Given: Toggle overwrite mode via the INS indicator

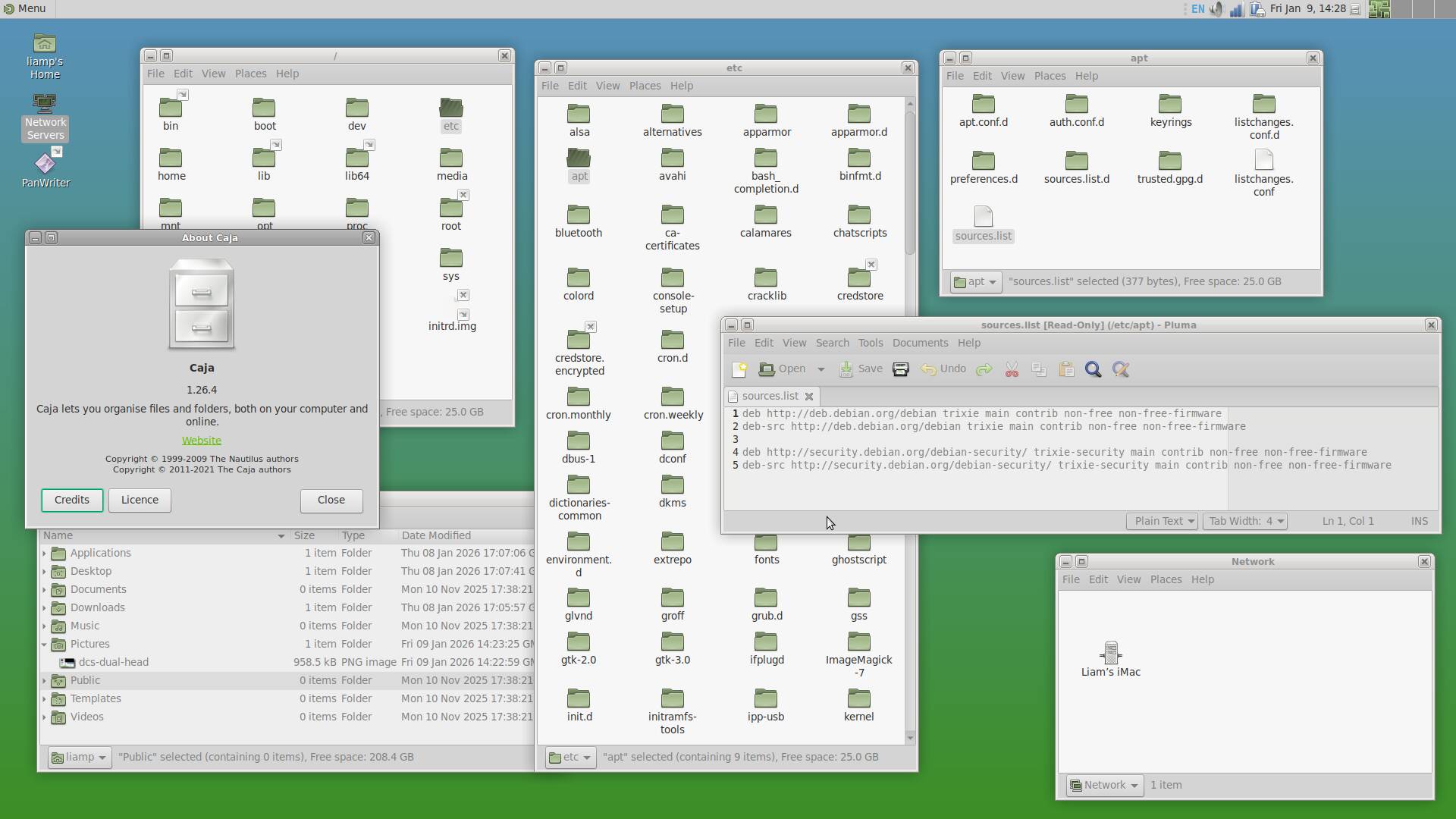Looking at the screenshot, I should 1418,521.
